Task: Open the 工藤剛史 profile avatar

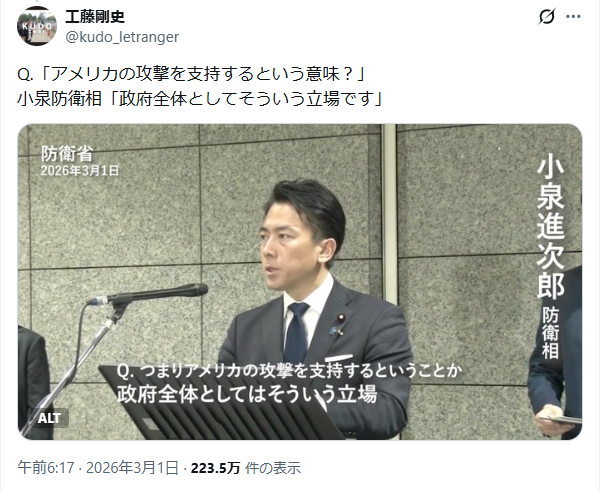Action: [x=37, y=26]
